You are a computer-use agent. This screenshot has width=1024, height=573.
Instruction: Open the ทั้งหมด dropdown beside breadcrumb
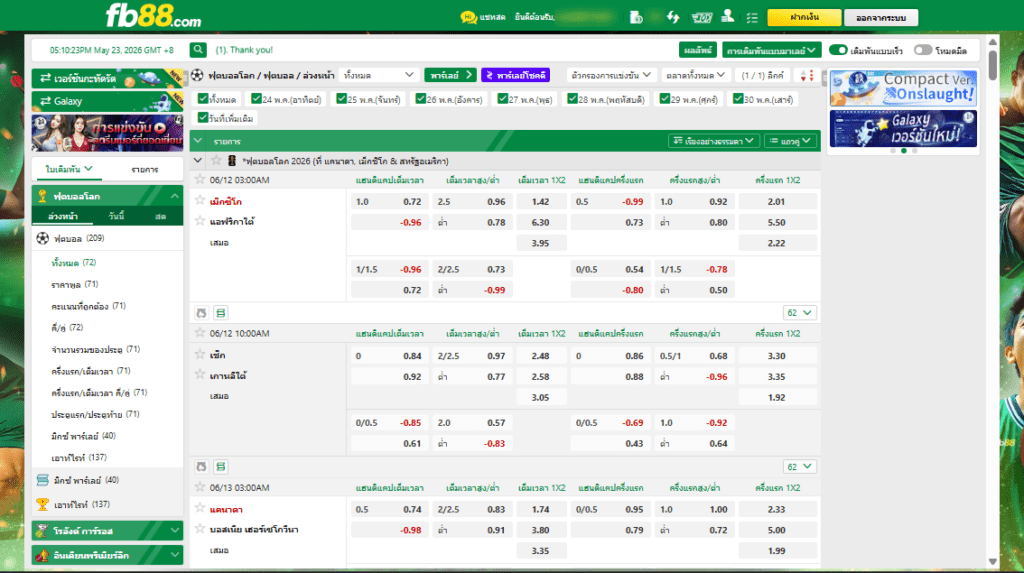[x=379, y=75]
